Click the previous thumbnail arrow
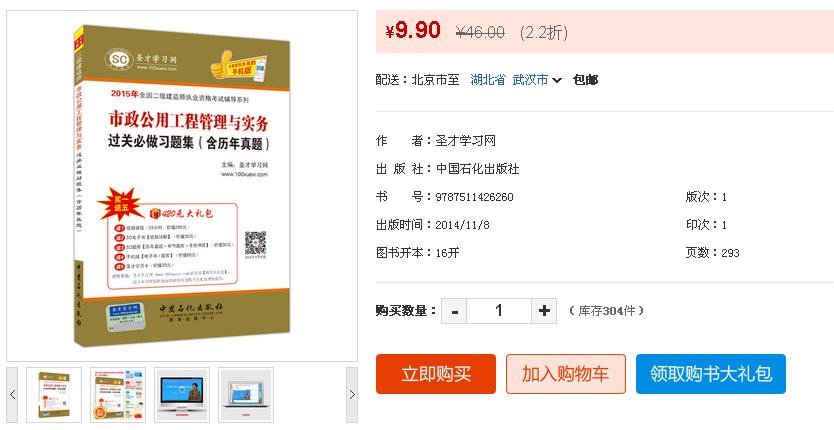This screenshot has height=430, width=834. (x=12, y=395)
